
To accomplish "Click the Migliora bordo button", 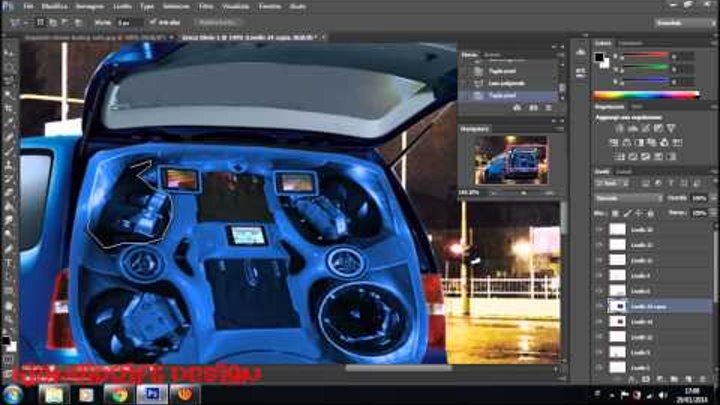I will 218,22.
